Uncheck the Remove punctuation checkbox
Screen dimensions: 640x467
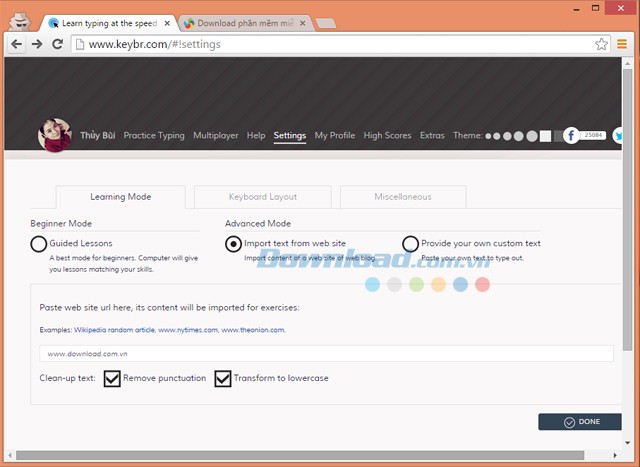113,379
